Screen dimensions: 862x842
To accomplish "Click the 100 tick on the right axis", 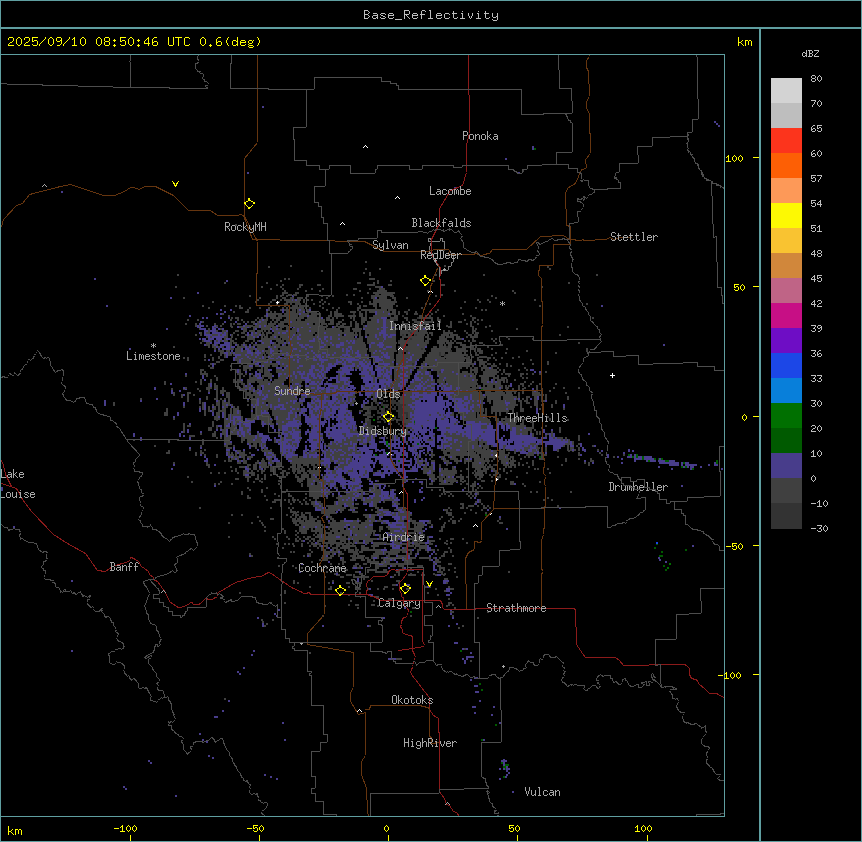I will pyautogui.click(x=734, y=158).
